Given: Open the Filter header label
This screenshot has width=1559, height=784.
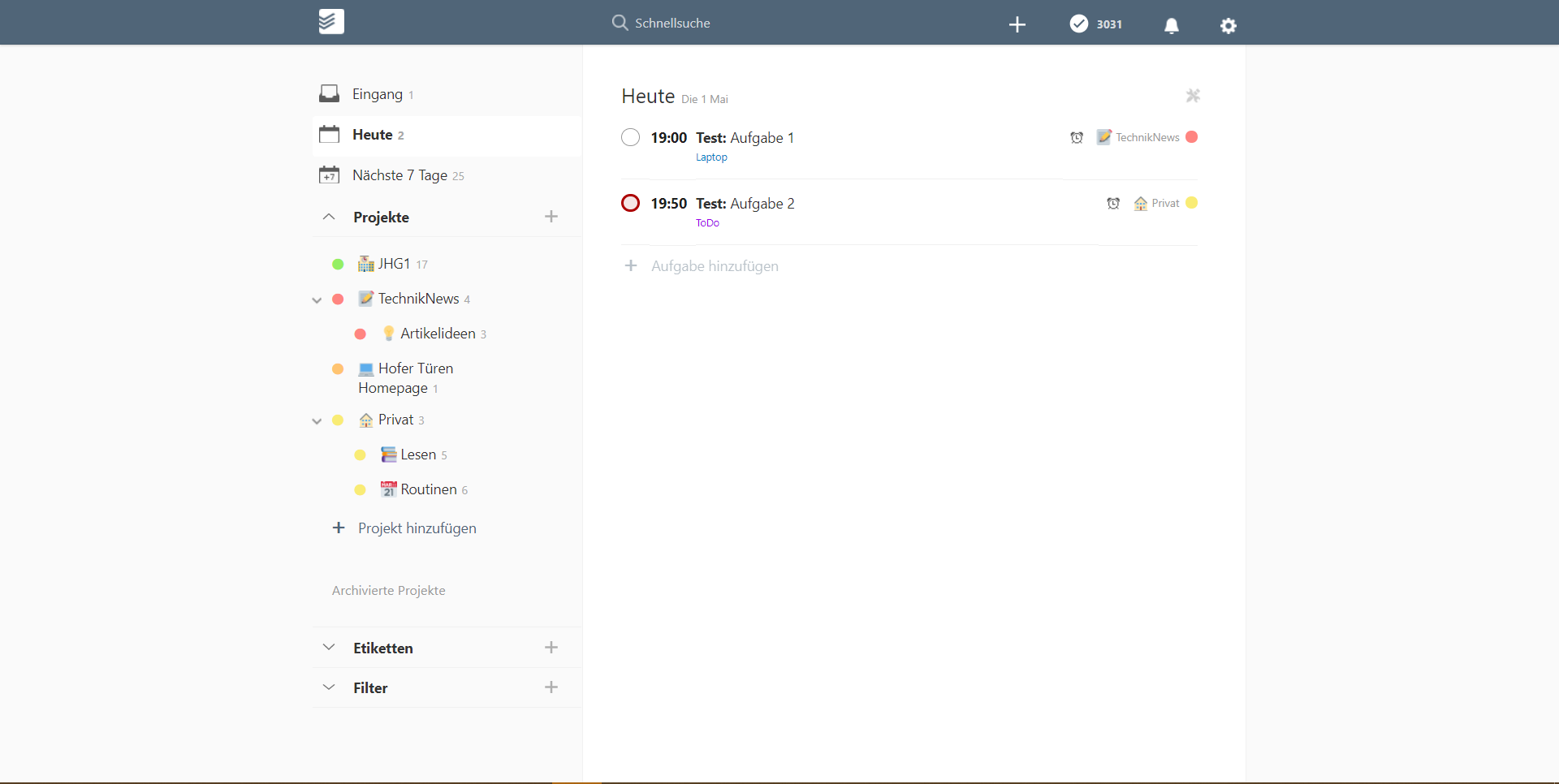Looking at the screenshot, I should pos(370,688).
